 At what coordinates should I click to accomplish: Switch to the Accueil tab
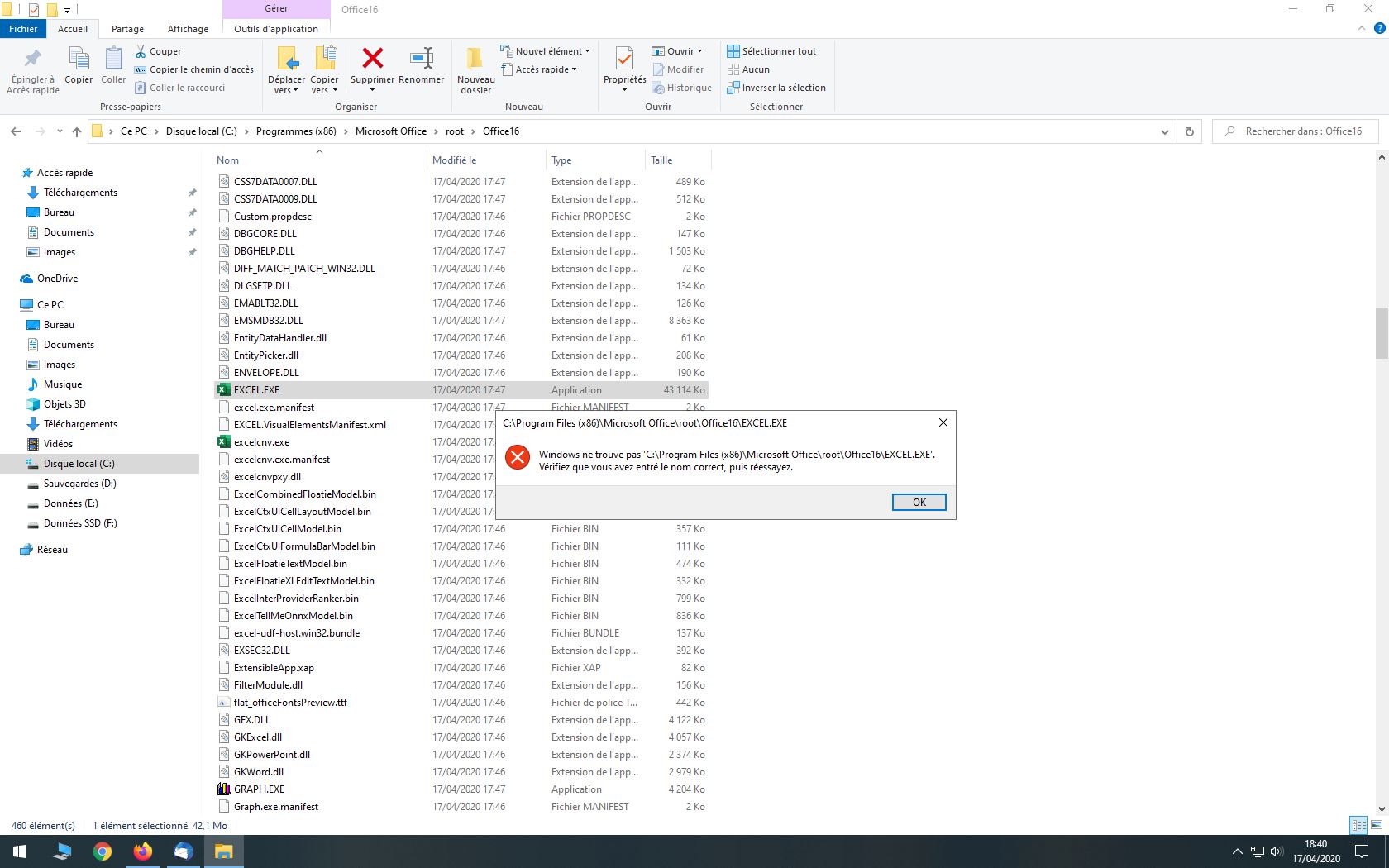tap(73, 29)
